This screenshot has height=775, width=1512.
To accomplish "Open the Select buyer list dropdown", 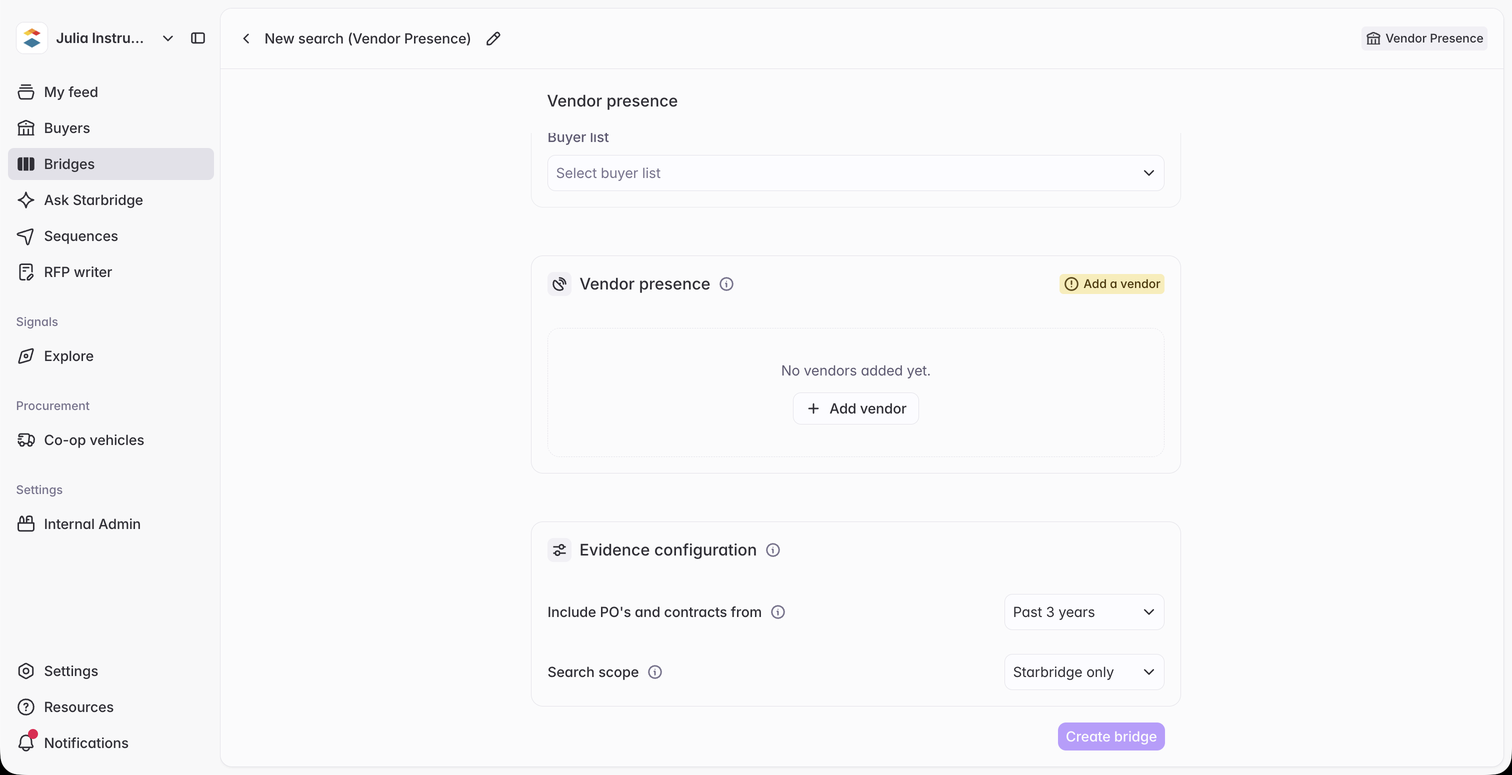I will 856,173.
